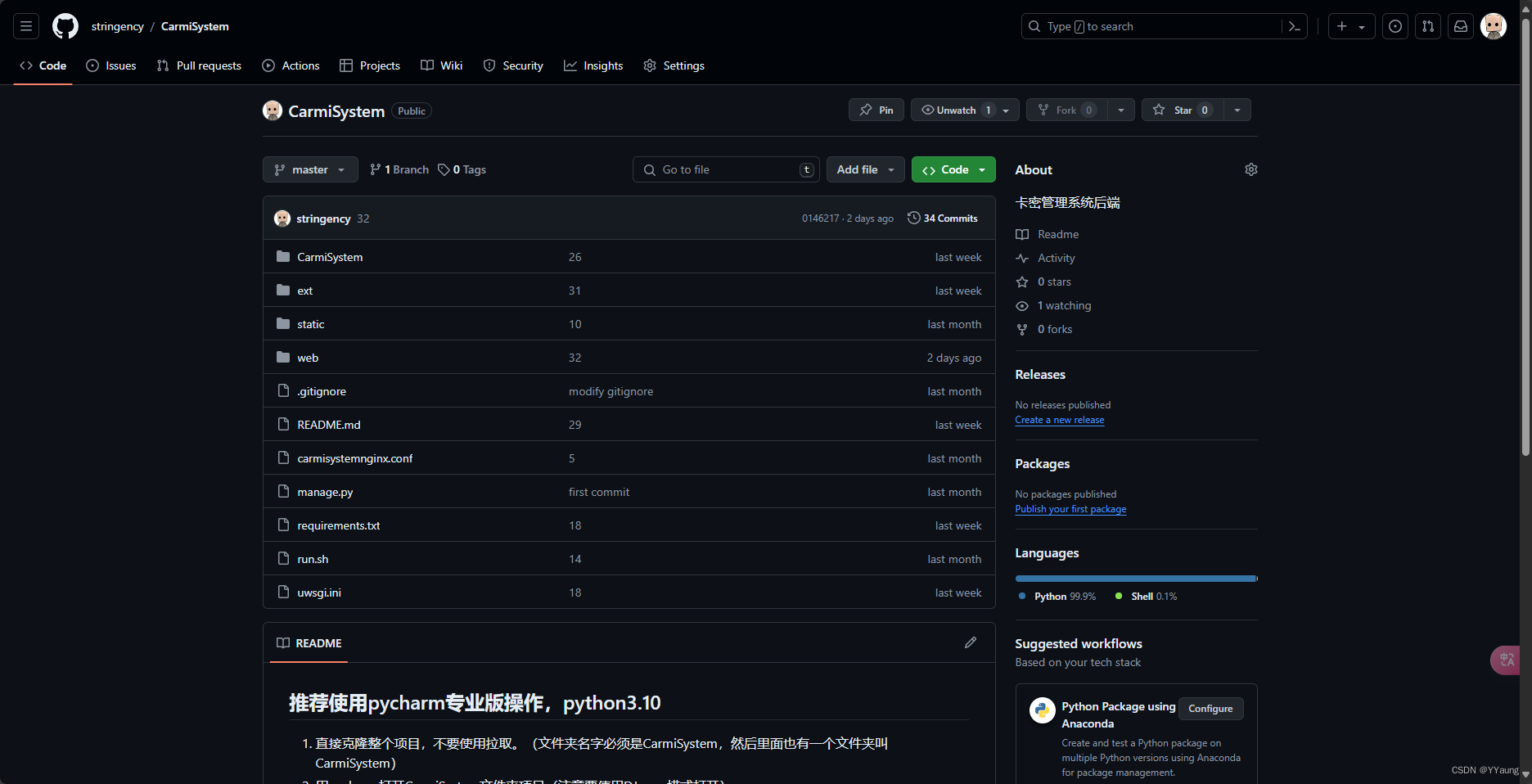
Task: Switch to the Security tab
Action: pyautogui.click(x=513, y=65)
